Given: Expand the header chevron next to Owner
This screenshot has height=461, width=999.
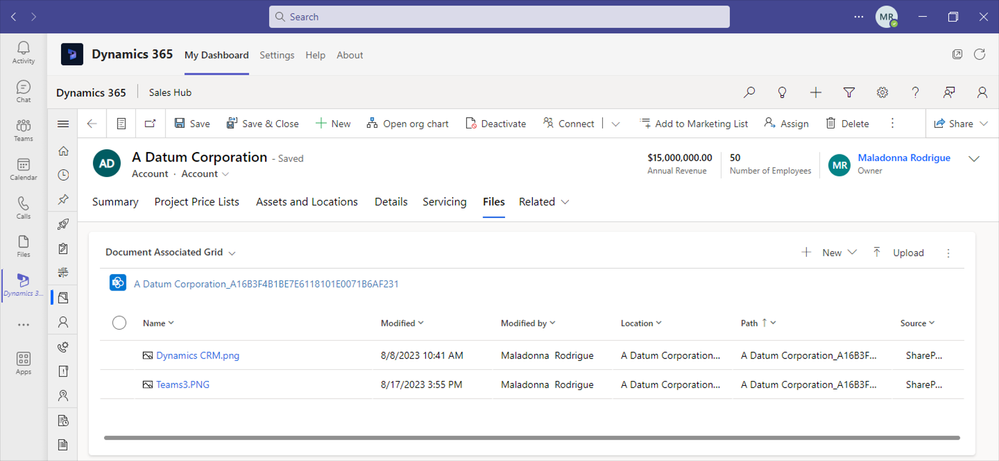Looking at the screenshot, I should pyautogui.click(x=974, y=159).
